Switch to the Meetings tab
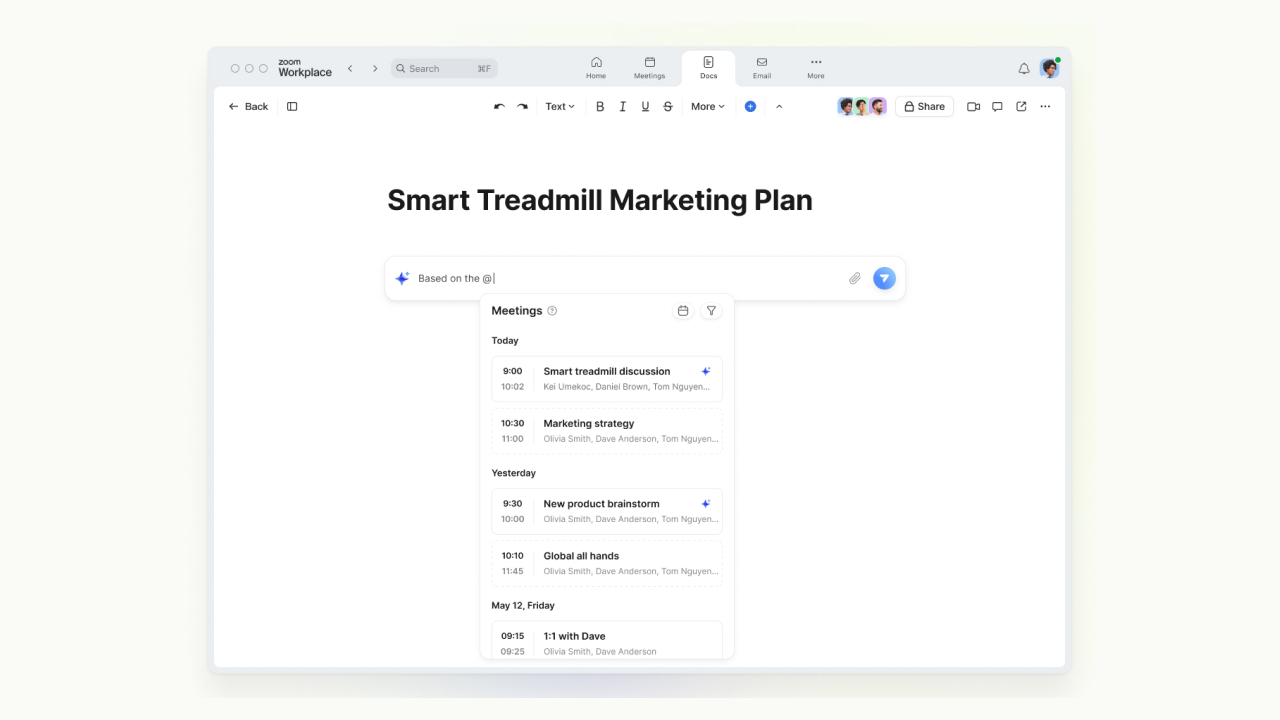Image resolution: width=1280 pixels, height=720 pixels. click(x=649, y=68)
